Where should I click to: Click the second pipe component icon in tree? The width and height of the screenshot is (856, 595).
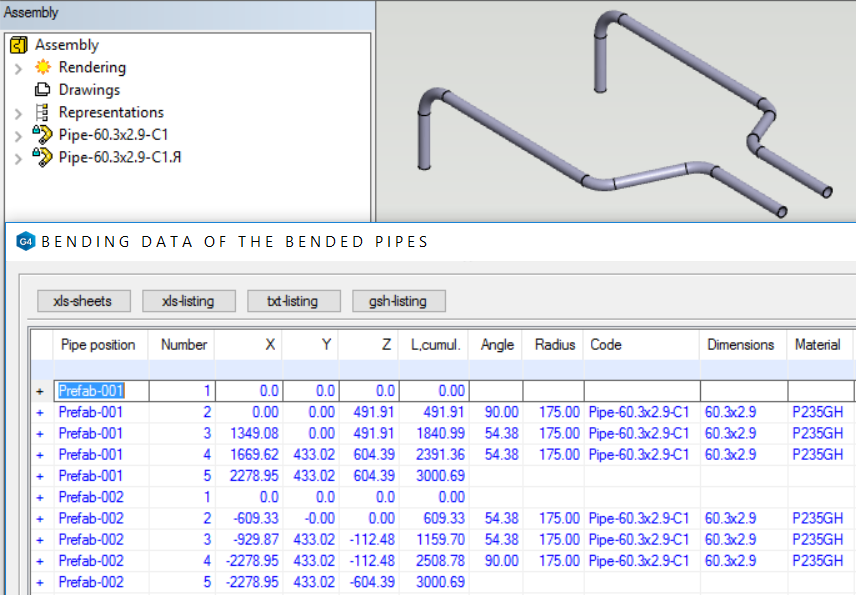42,157
